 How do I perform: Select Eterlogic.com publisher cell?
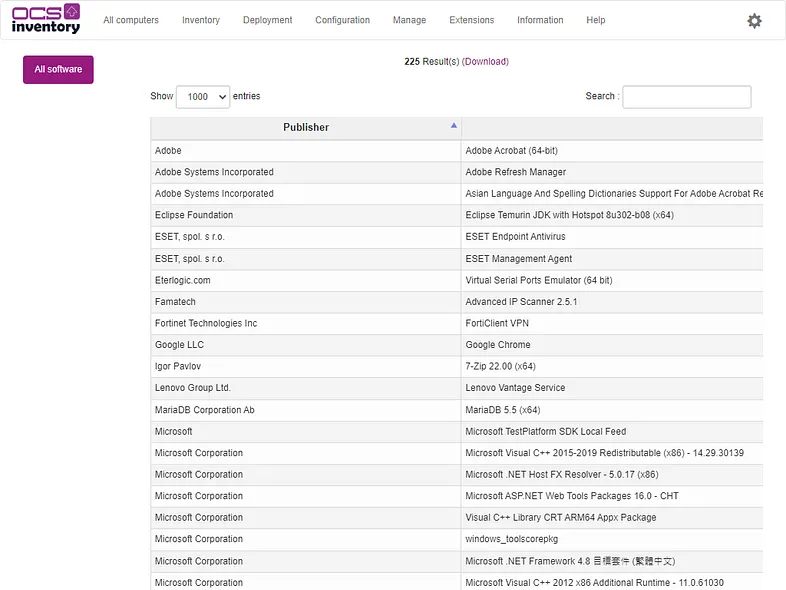[306, 280]
